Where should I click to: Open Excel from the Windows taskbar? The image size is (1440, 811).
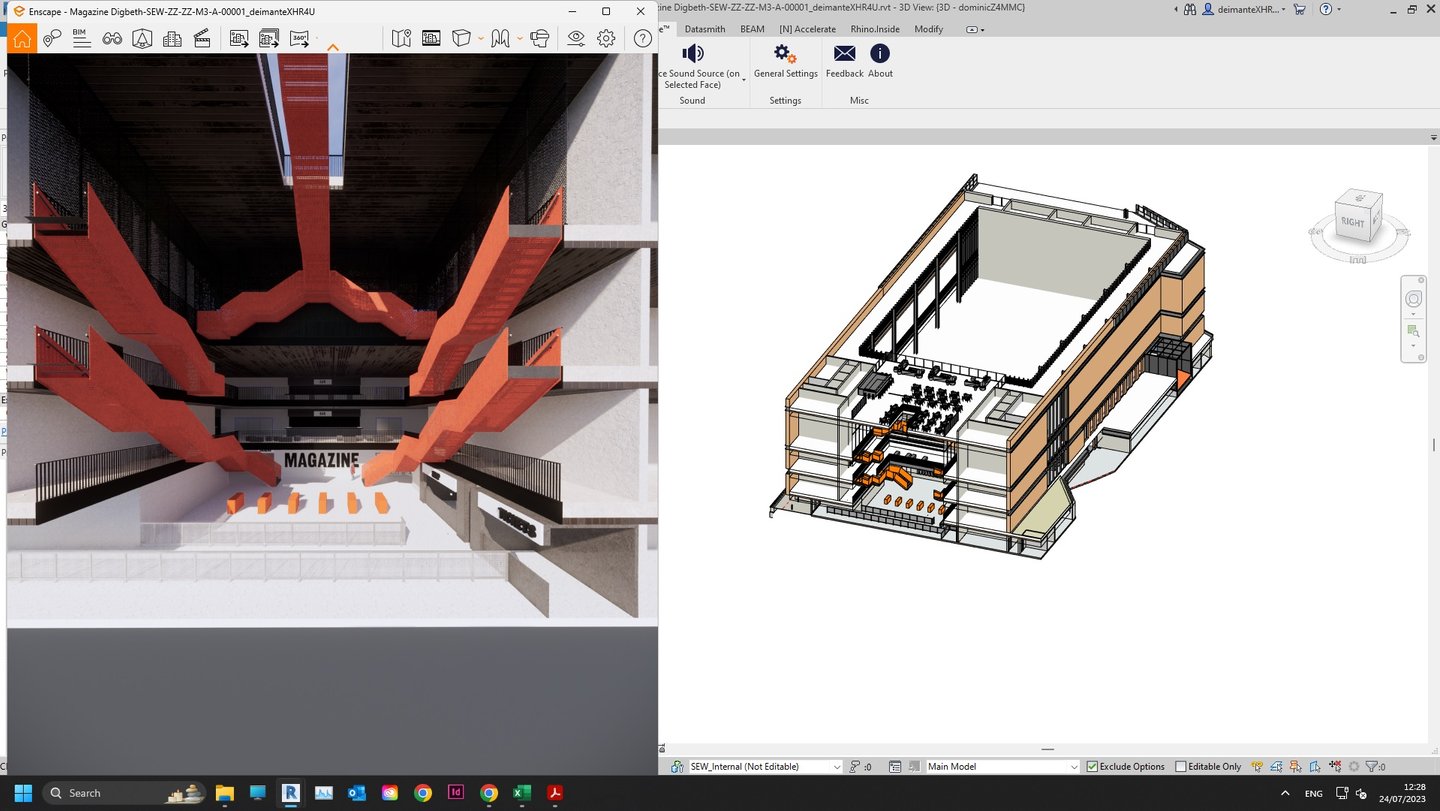[522, 793]
